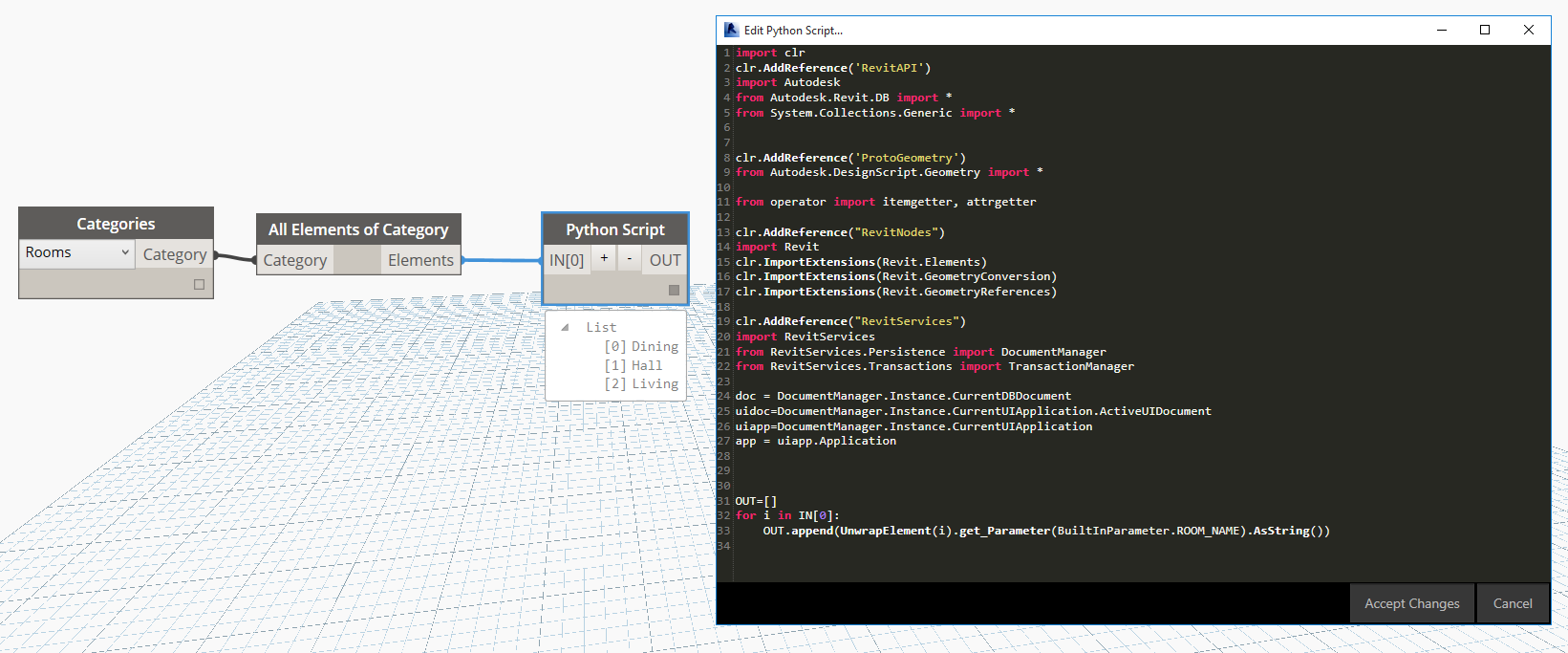This screenshot has width=1568, height=653.
Task: Click the ProtoGeometry AddReference line
Action: 850,158
